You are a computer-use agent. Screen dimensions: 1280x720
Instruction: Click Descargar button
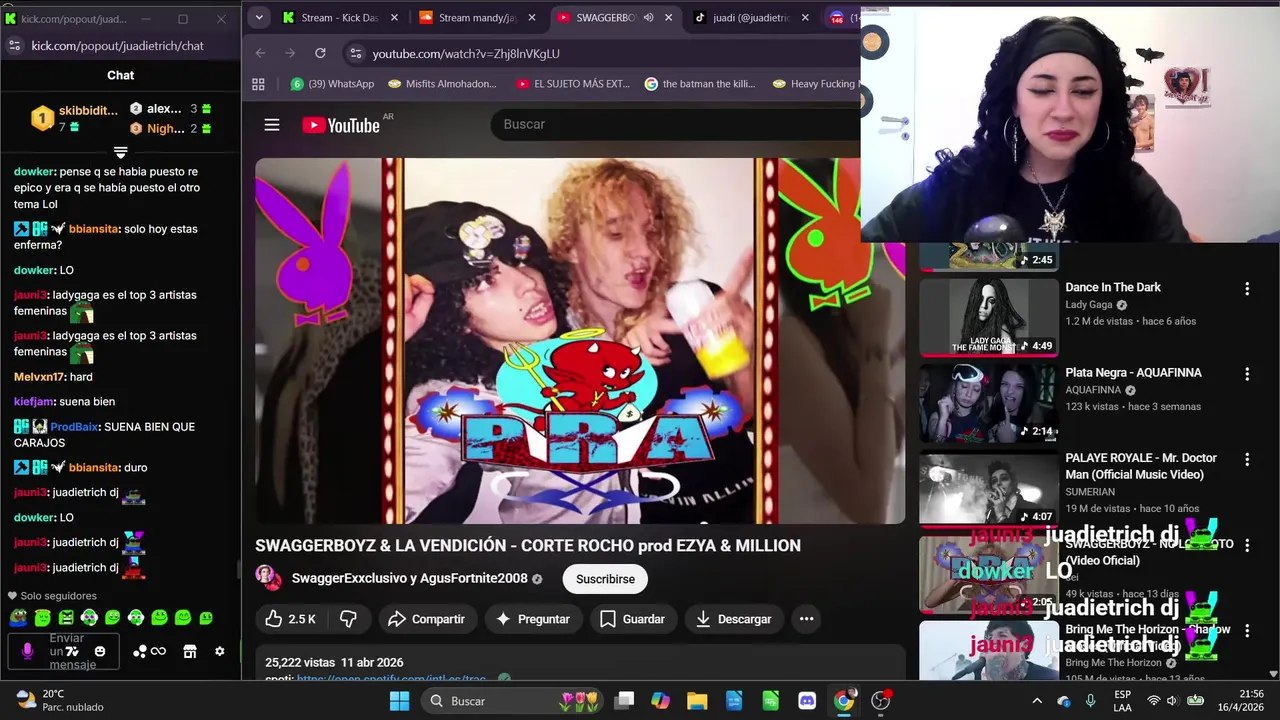pos(733,619)
